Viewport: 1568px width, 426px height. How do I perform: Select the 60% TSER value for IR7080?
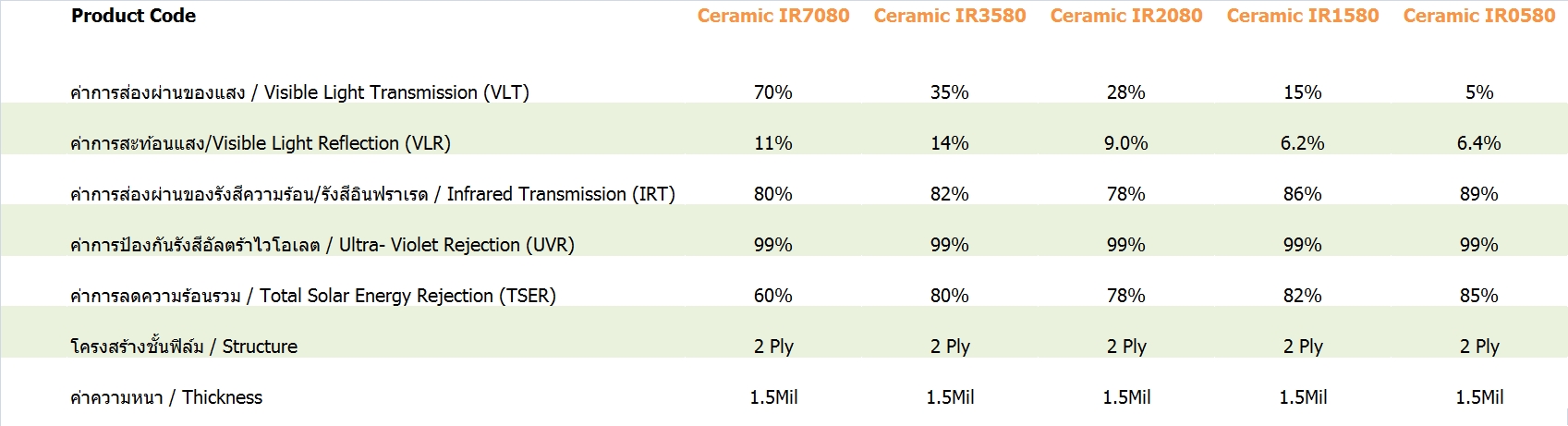click(773, 296)
